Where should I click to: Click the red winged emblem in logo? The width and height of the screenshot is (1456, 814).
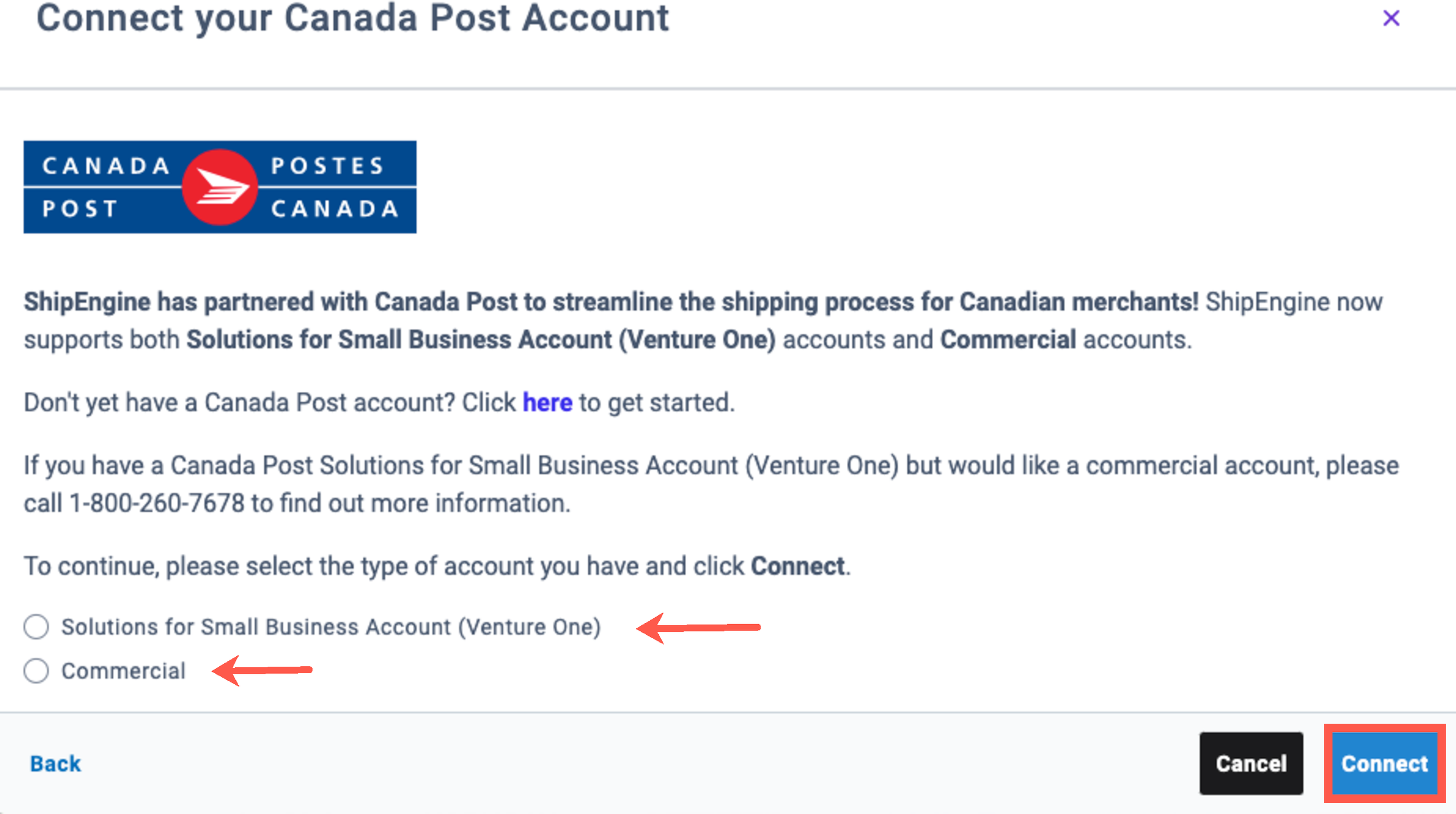pos(220,187)
